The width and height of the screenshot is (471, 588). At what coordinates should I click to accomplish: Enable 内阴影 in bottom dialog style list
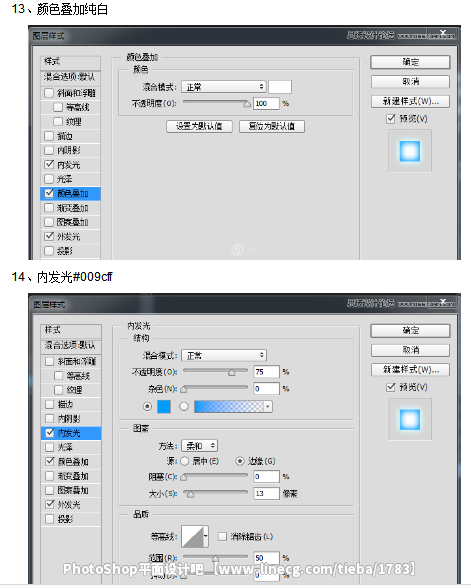pyautogui.click(x=50, y=418)
